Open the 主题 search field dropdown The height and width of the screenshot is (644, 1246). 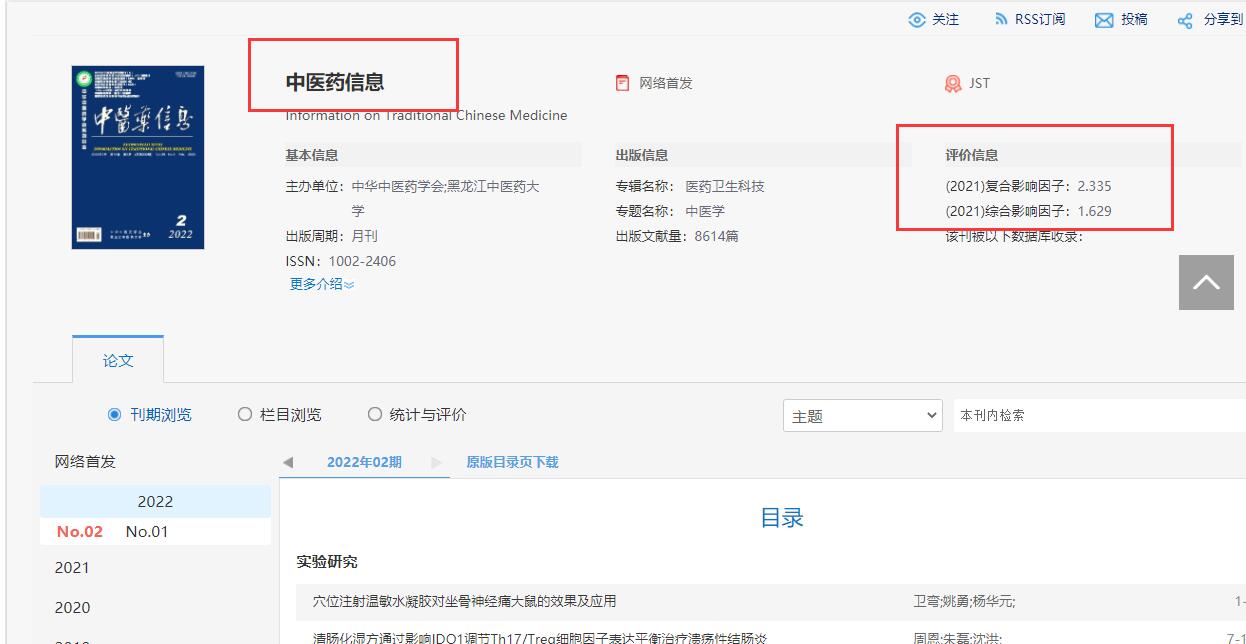[862, 415]
